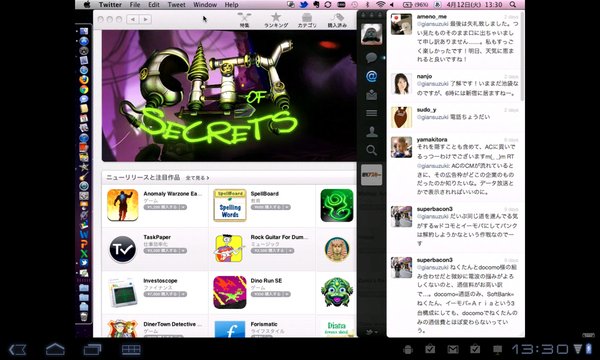This screenshot has width=600, height=360.
Task: Open the File menu
Action: tap(135, 5)
